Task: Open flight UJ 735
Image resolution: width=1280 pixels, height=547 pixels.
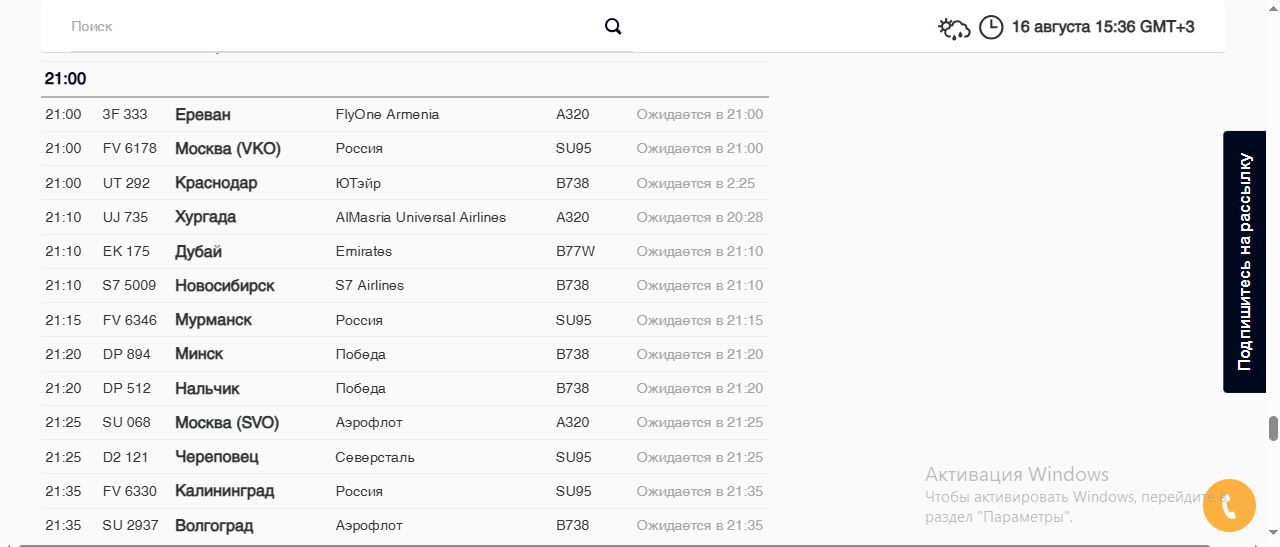Action: pos(125,217)
